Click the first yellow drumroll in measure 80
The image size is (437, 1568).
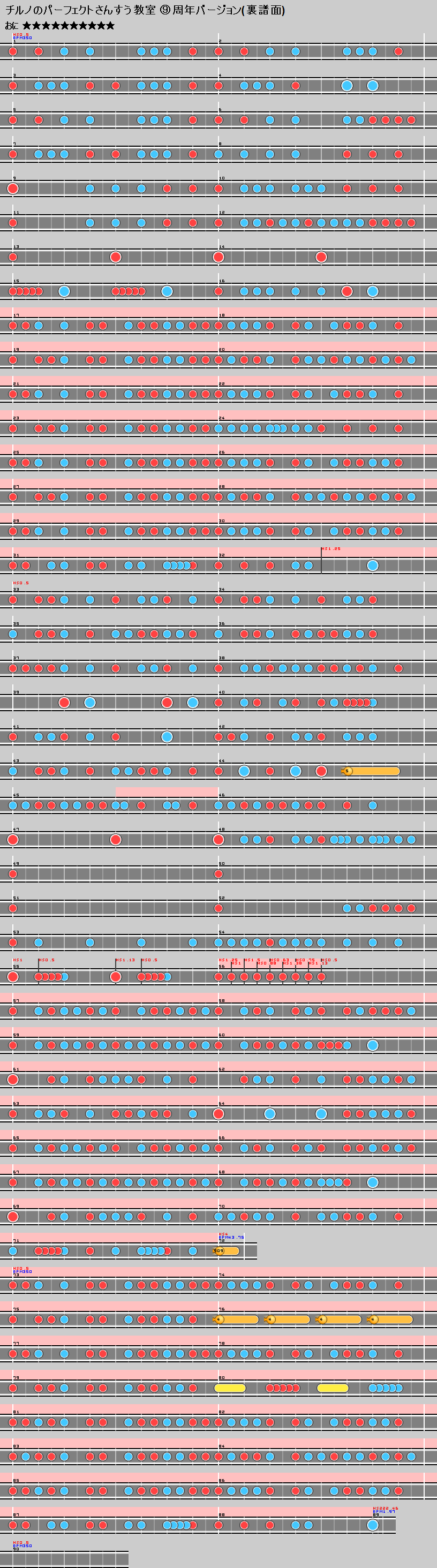tap(230, 1388)
